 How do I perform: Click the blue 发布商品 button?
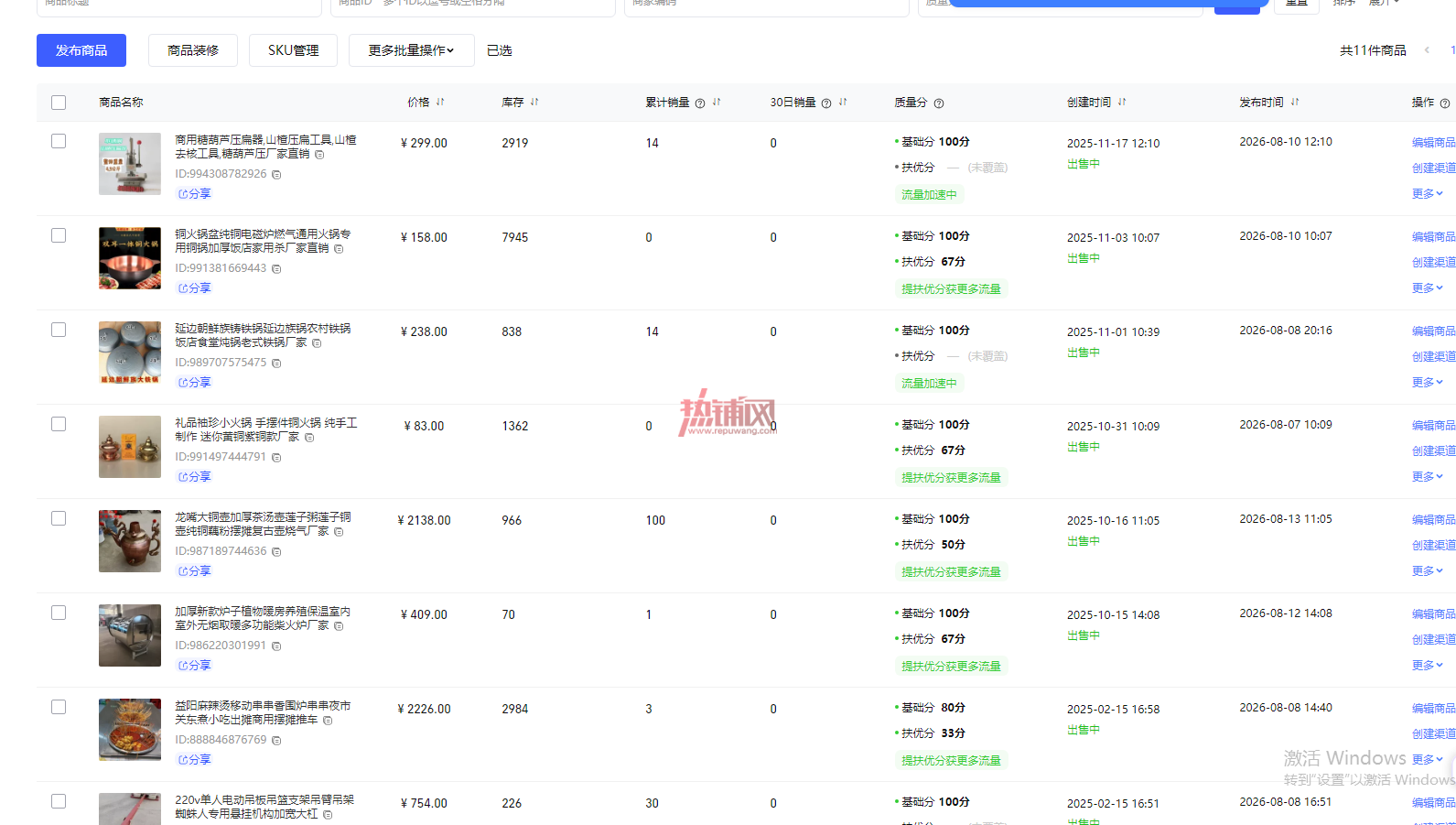[x=81, y=50]
